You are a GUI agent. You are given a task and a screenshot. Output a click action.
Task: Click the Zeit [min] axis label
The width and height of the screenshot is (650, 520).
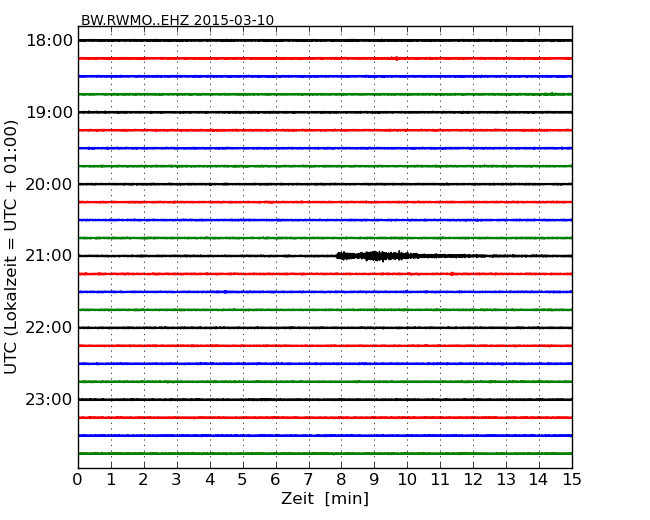click(x=325, y=498)
